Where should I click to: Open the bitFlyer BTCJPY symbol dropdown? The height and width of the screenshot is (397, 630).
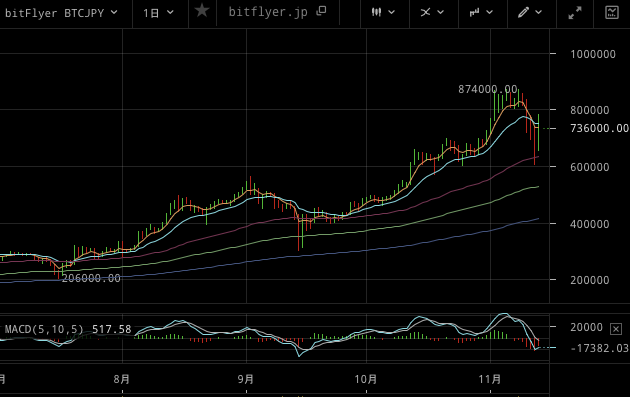[61, 13]
